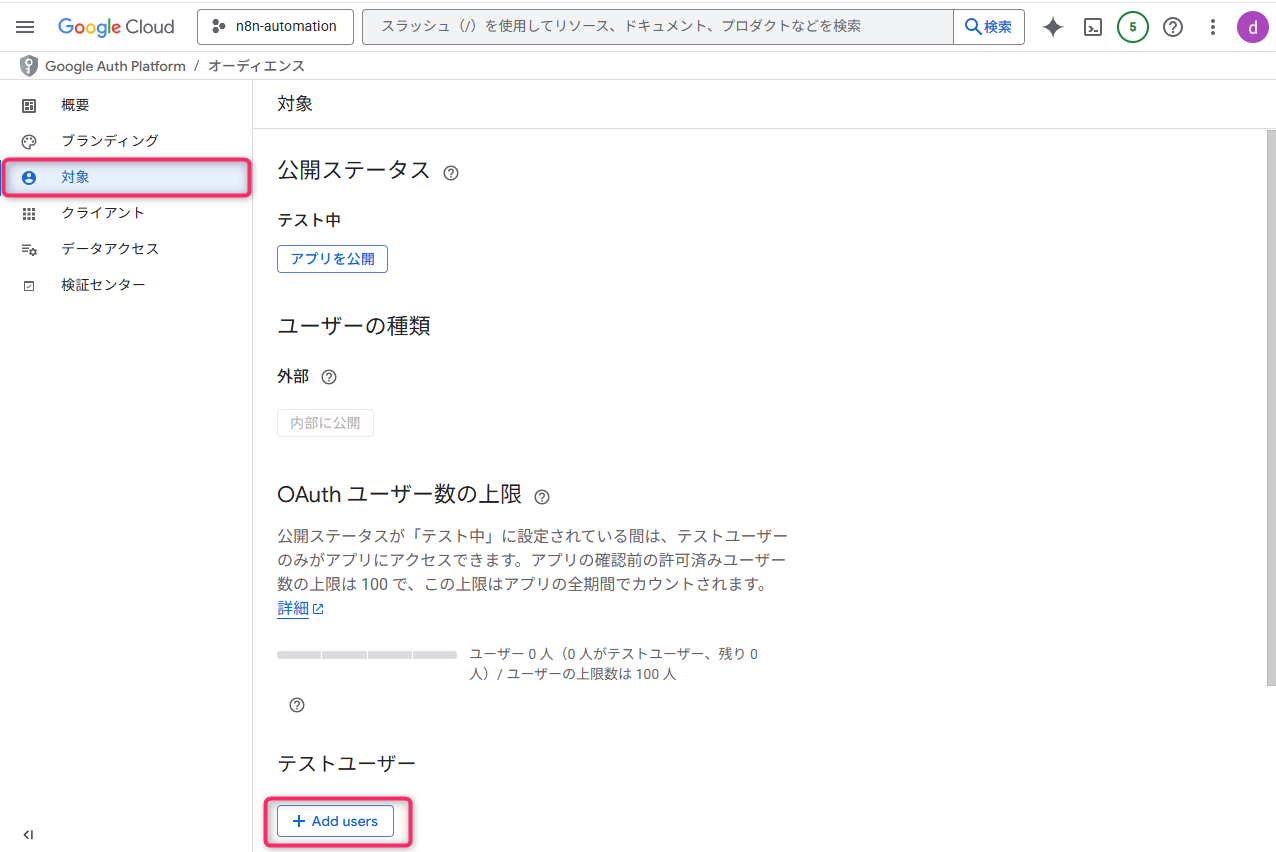Click the テスト中 status text
The width and height of the screenshot is (1276, 852).
click(x=309, y=220)
